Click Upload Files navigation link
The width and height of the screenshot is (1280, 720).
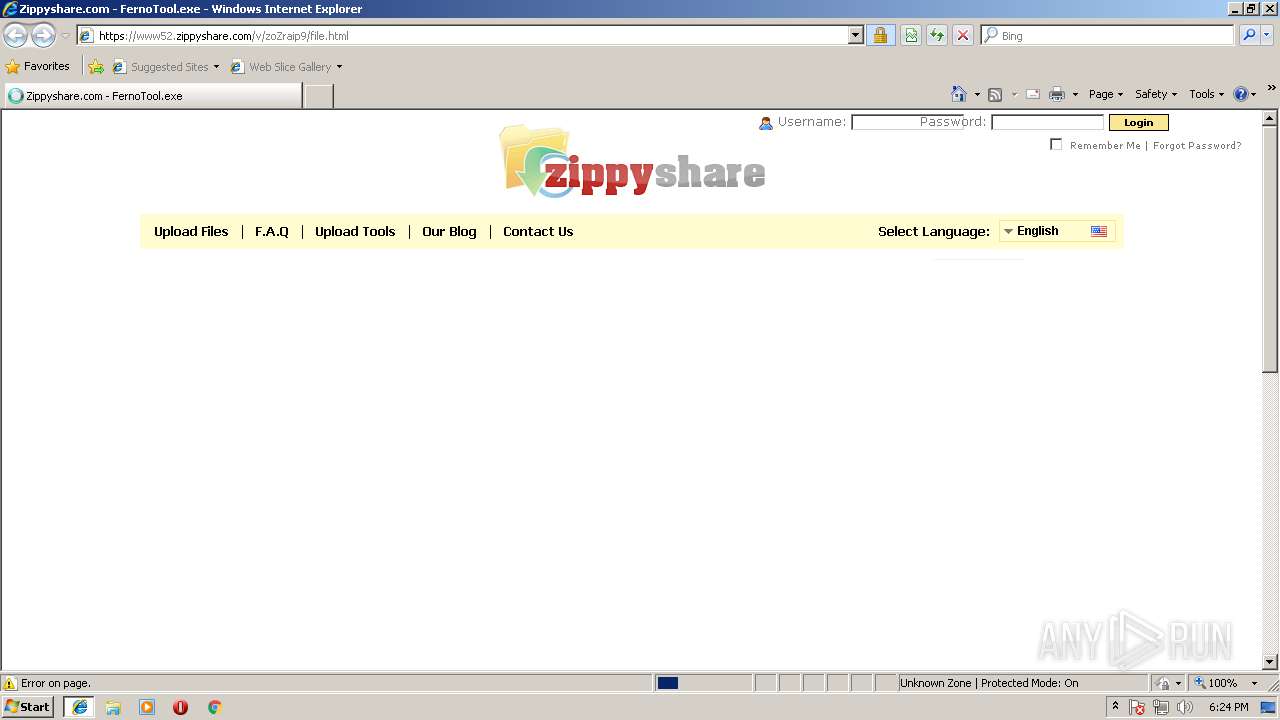point(191,231)
